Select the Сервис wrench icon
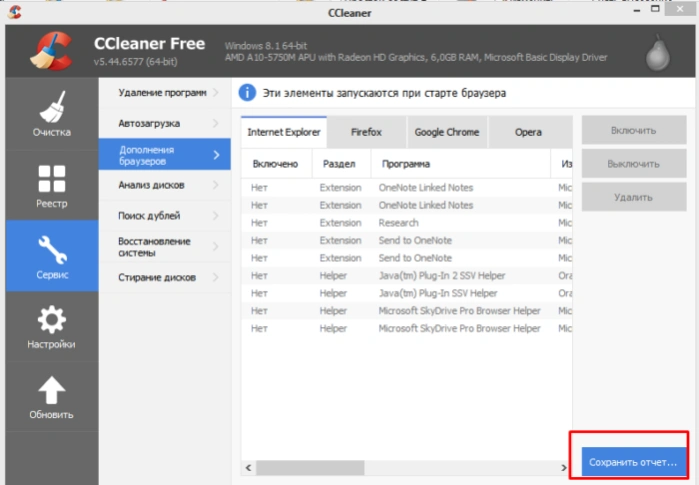The width and height of the screenshot is (699, 485). pos(52,250)
